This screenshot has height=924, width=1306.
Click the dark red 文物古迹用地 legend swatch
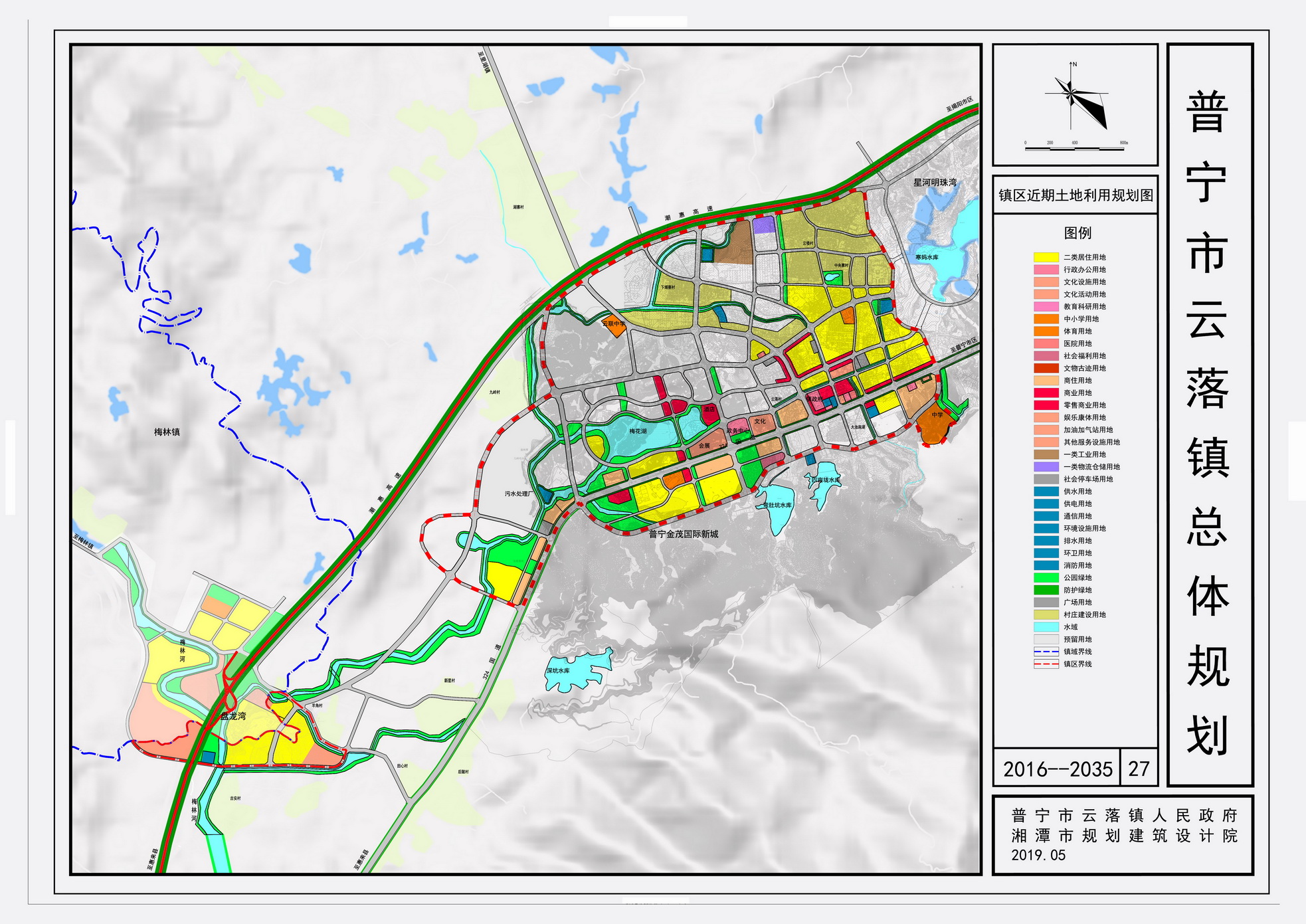pos(1046,368)
